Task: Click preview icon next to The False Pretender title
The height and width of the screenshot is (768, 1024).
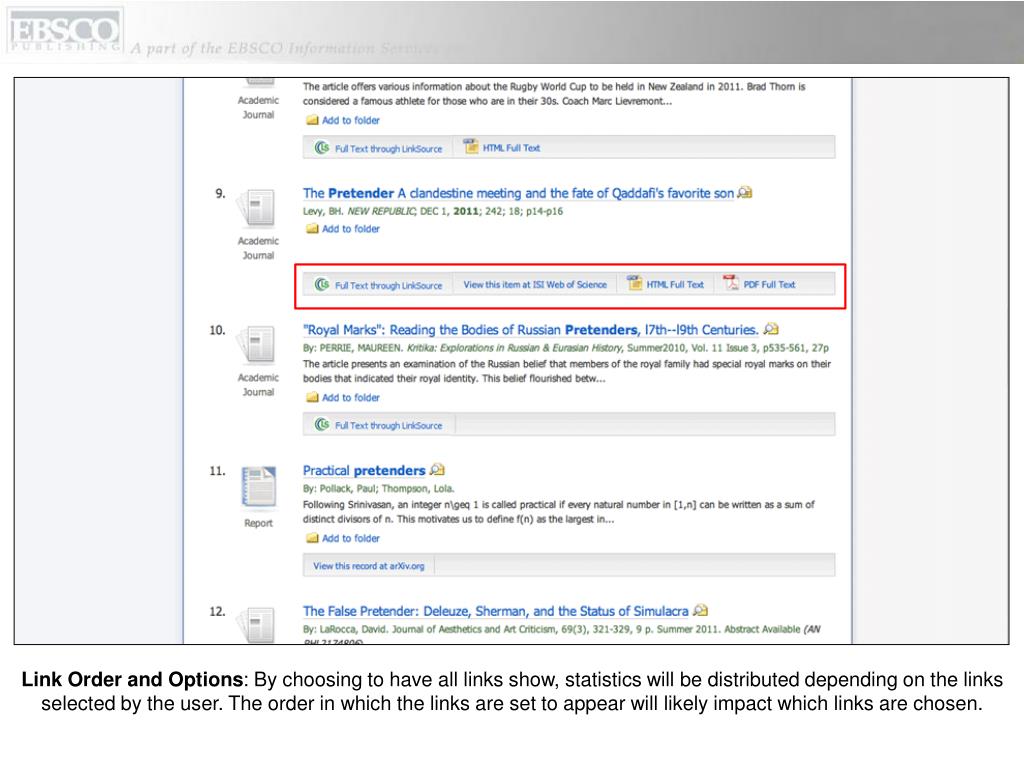Action: coord(700,610)
